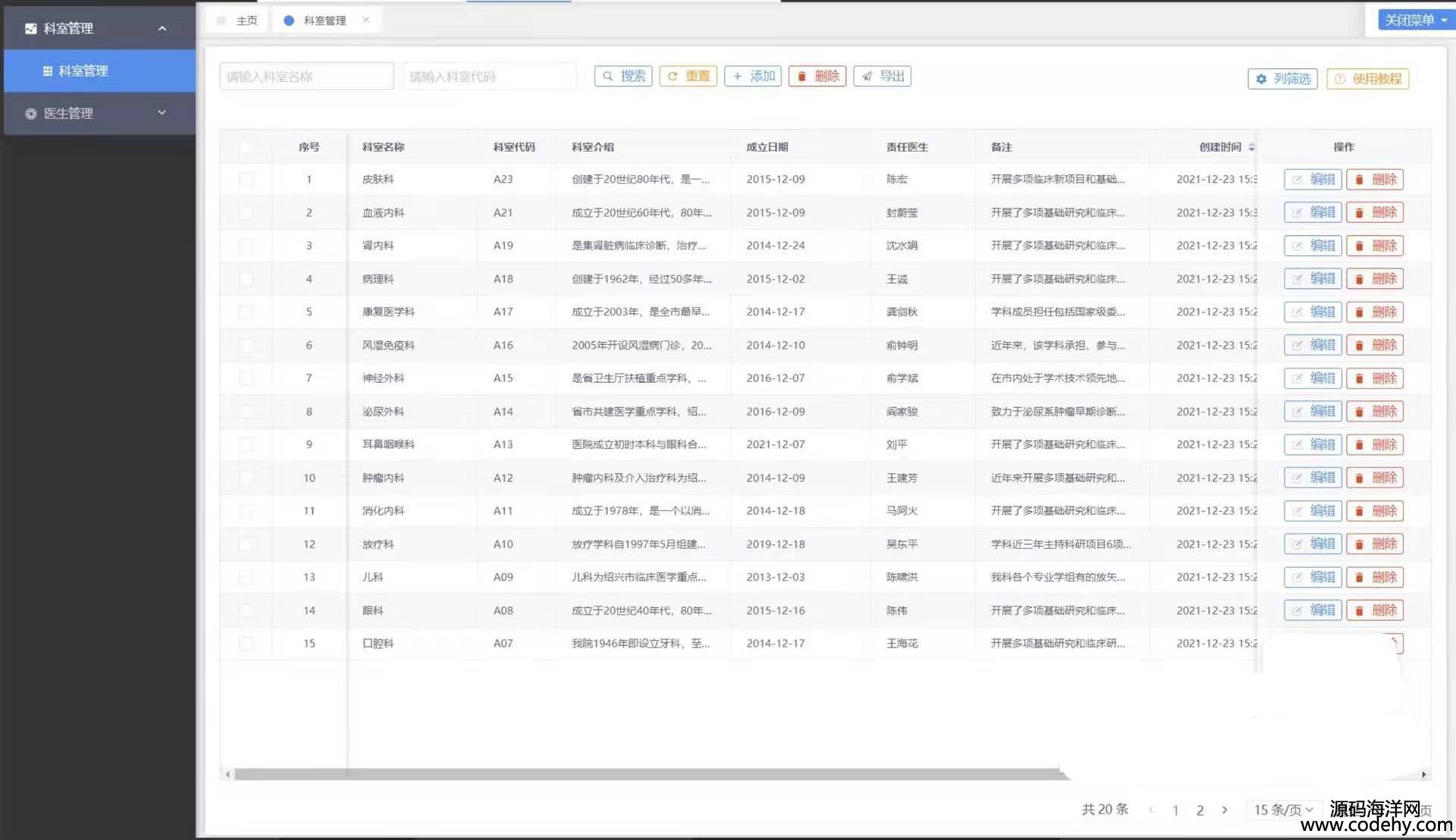Screen dimensions: 1456x840
Task: Check the row checkbox for 肾内科
Action: click(x=246, y=246)
